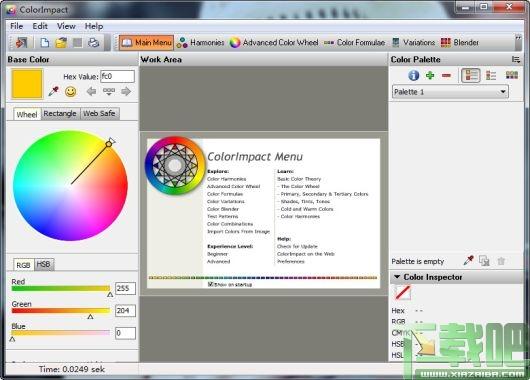Click the Blue slider track

(x=61, y=333)
